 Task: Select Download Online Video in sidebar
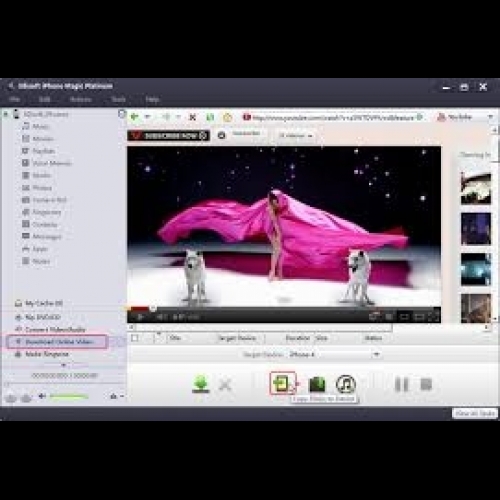[x=57, y=342]
